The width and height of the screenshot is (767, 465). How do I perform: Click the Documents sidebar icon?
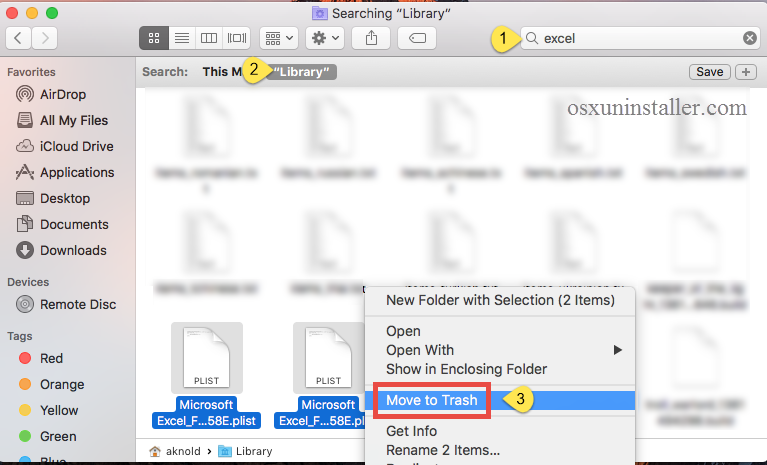coord(25,224)
